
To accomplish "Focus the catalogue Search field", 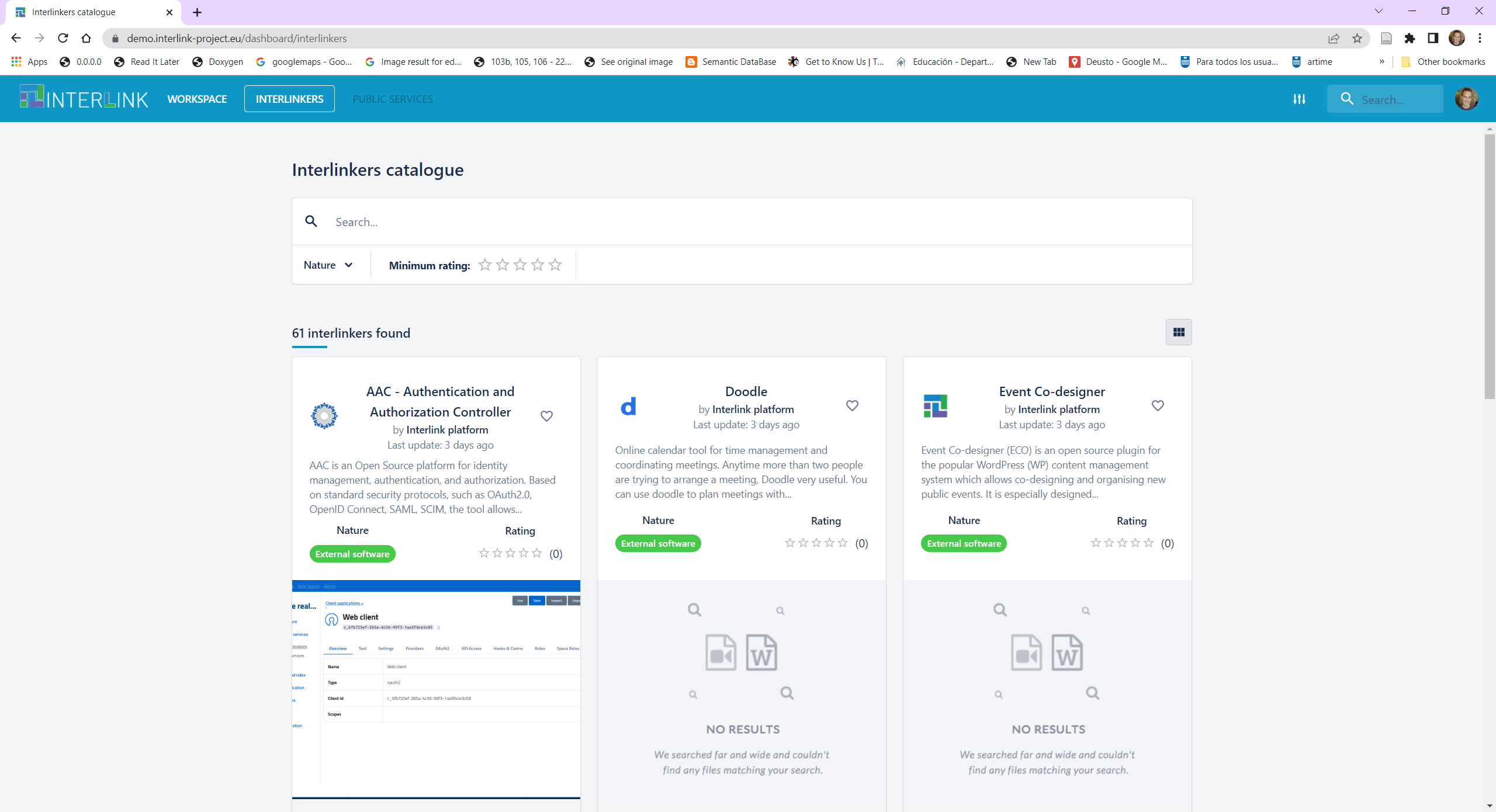I will tap(742, 221).
